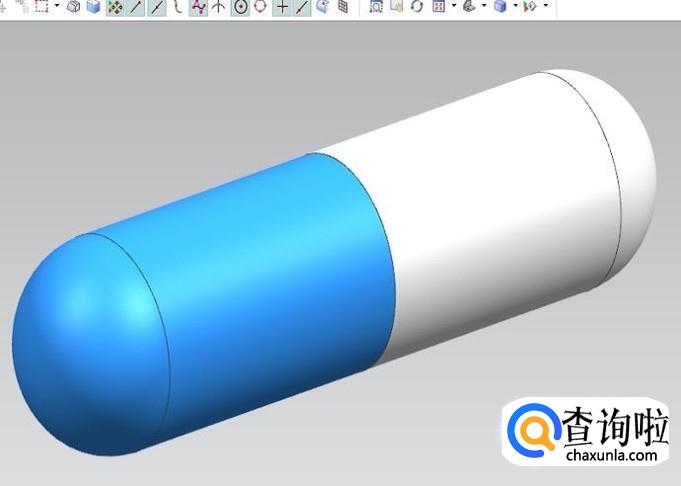The height and width of the screenshot is (486, 681).
Task: Expand the view orientation dropdown arrow
Action: pos(484,6)
